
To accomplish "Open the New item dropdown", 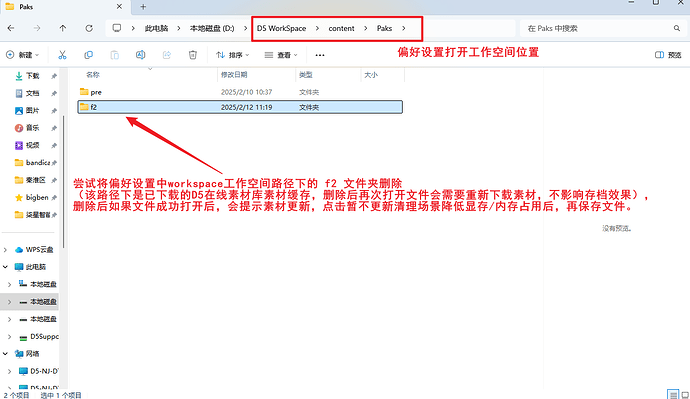I will coord(22,55).
